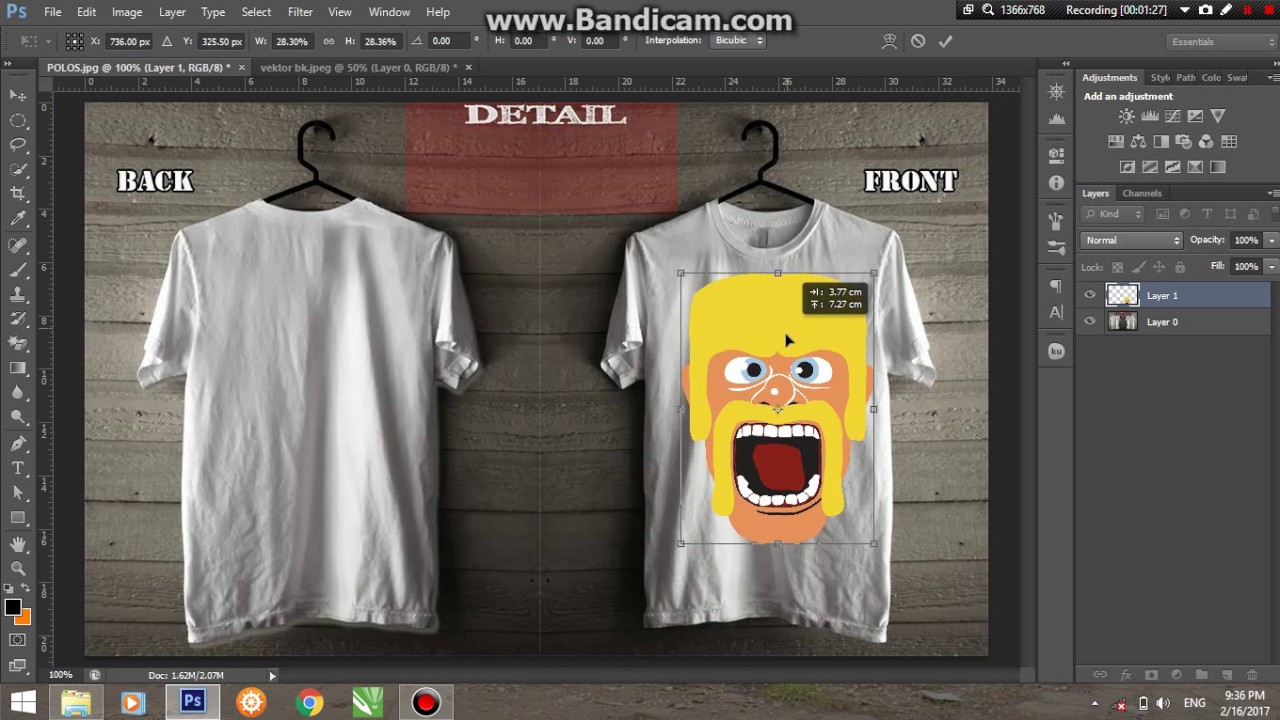Toggle lock transparent pixels
Viewport: 1280px width, 720px height.
[x=1118, y=267]
